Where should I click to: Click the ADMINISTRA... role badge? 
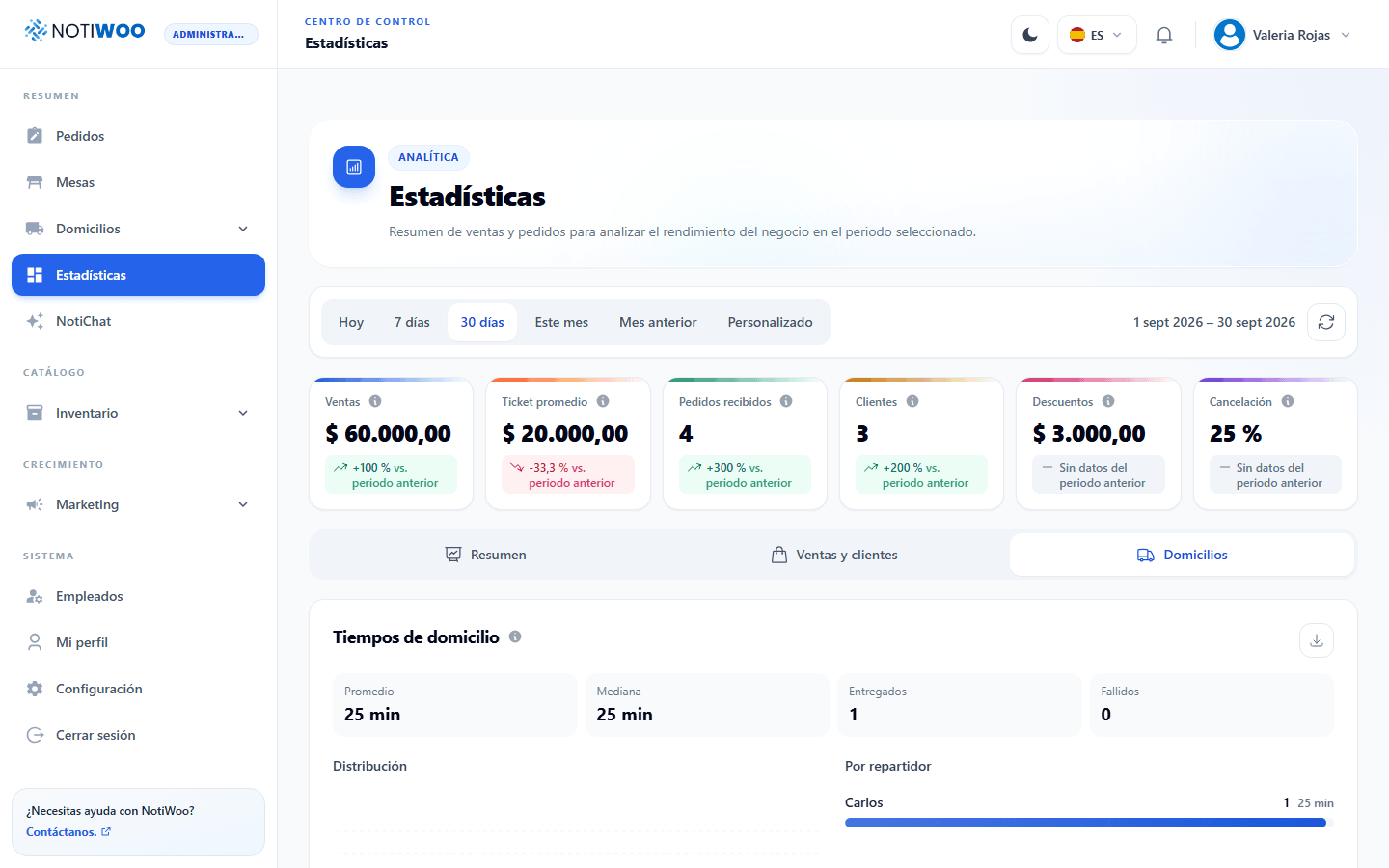coord(210,34)
